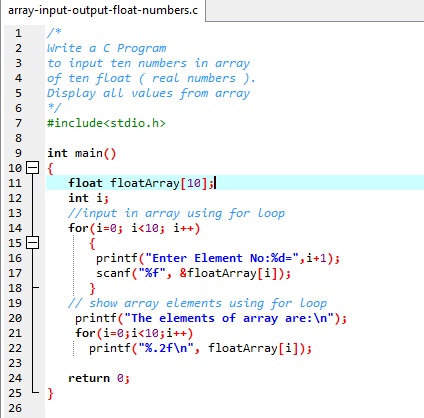Select the array-input-output-float-numbers.c tab
424x418 pixels.
pyautogui.click(x=103, y=10)
